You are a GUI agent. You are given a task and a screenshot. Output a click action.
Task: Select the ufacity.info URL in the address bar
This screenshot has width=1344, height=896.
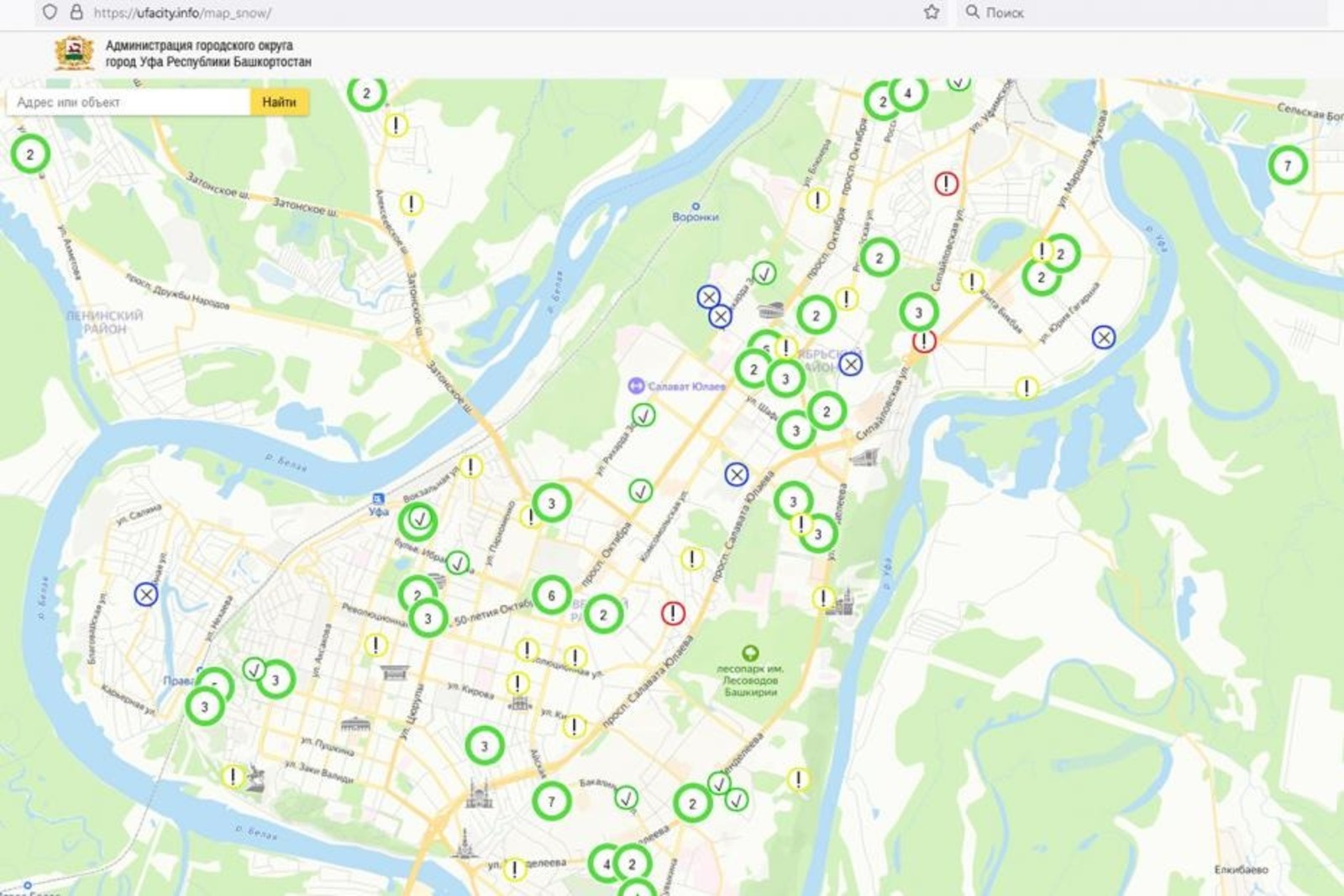[182, 13]
